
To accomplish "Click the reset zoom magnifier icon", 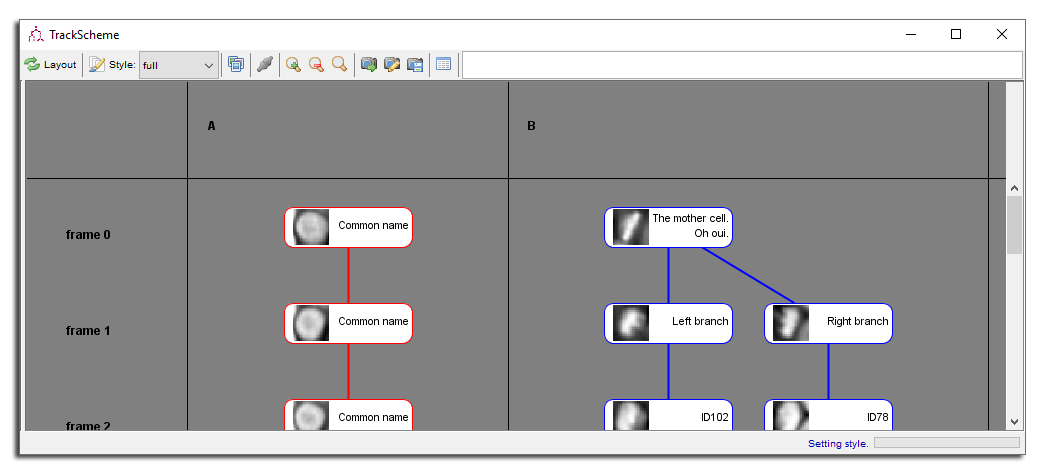I will pos(340,65).
